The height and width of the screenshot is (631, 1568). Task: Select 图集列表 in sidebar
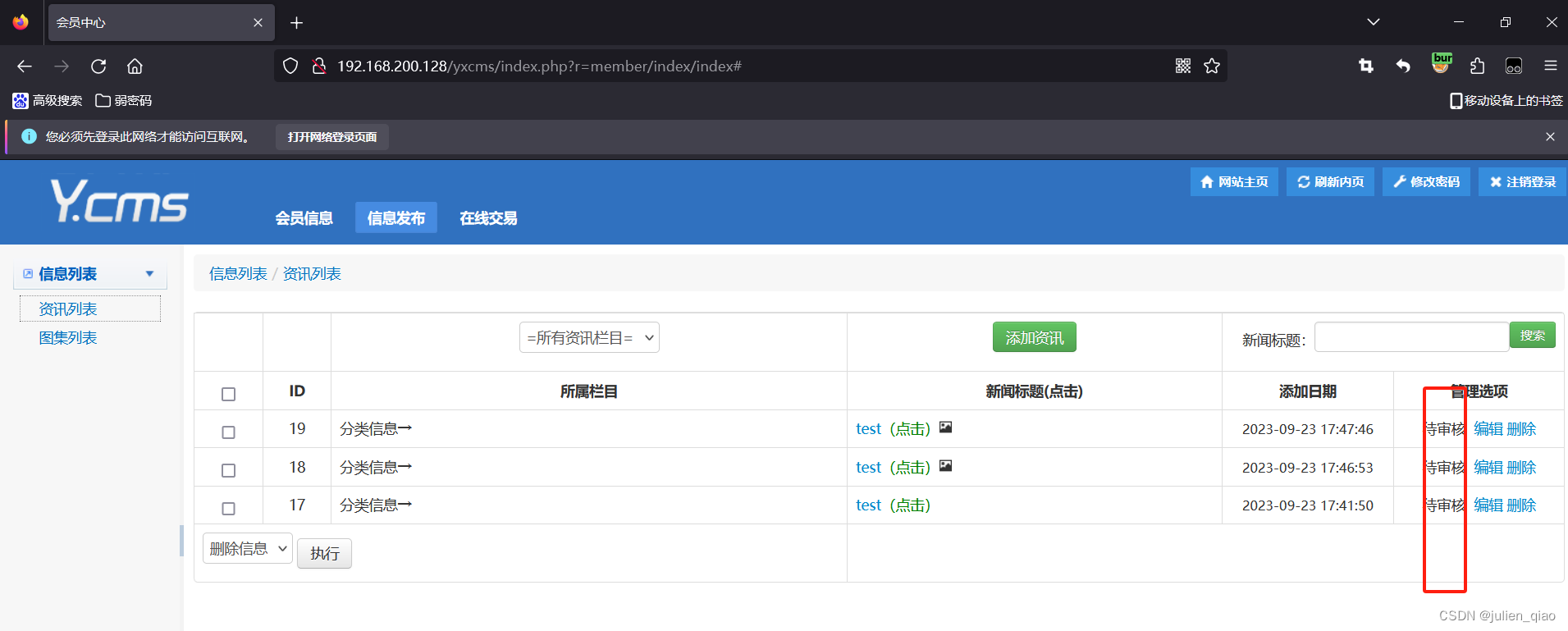68,338
